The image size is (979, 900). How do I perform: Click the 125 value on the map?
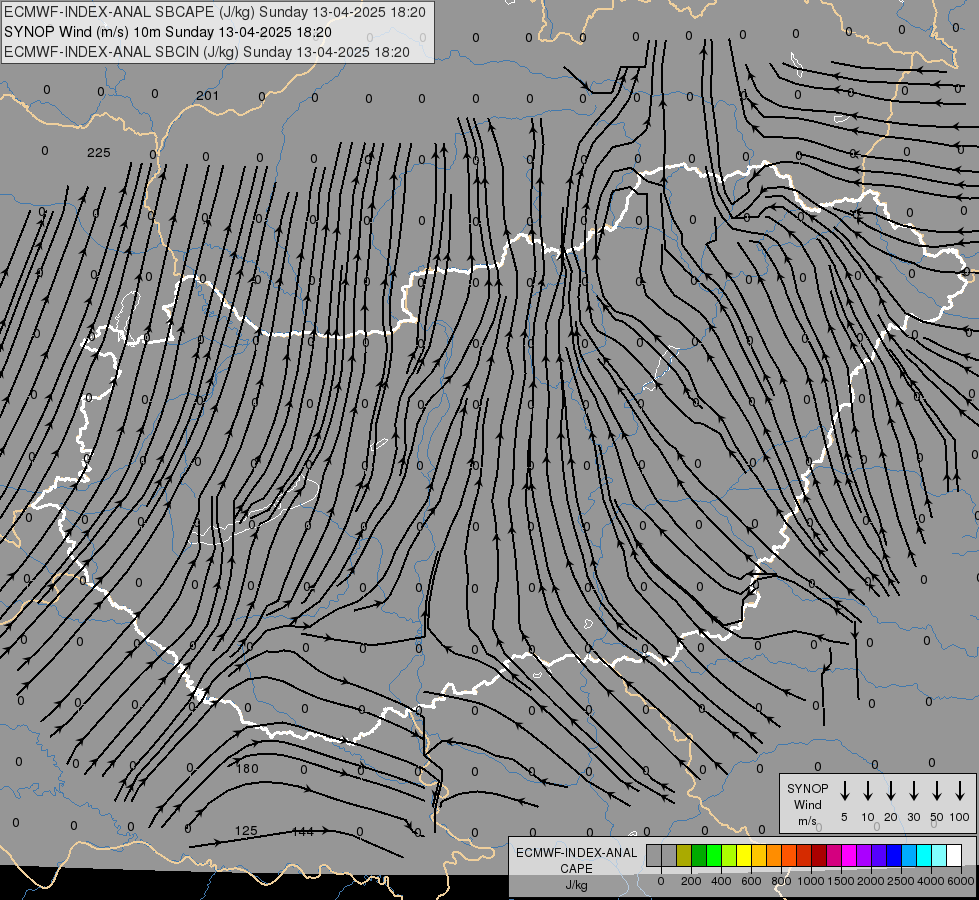(246, 831)
